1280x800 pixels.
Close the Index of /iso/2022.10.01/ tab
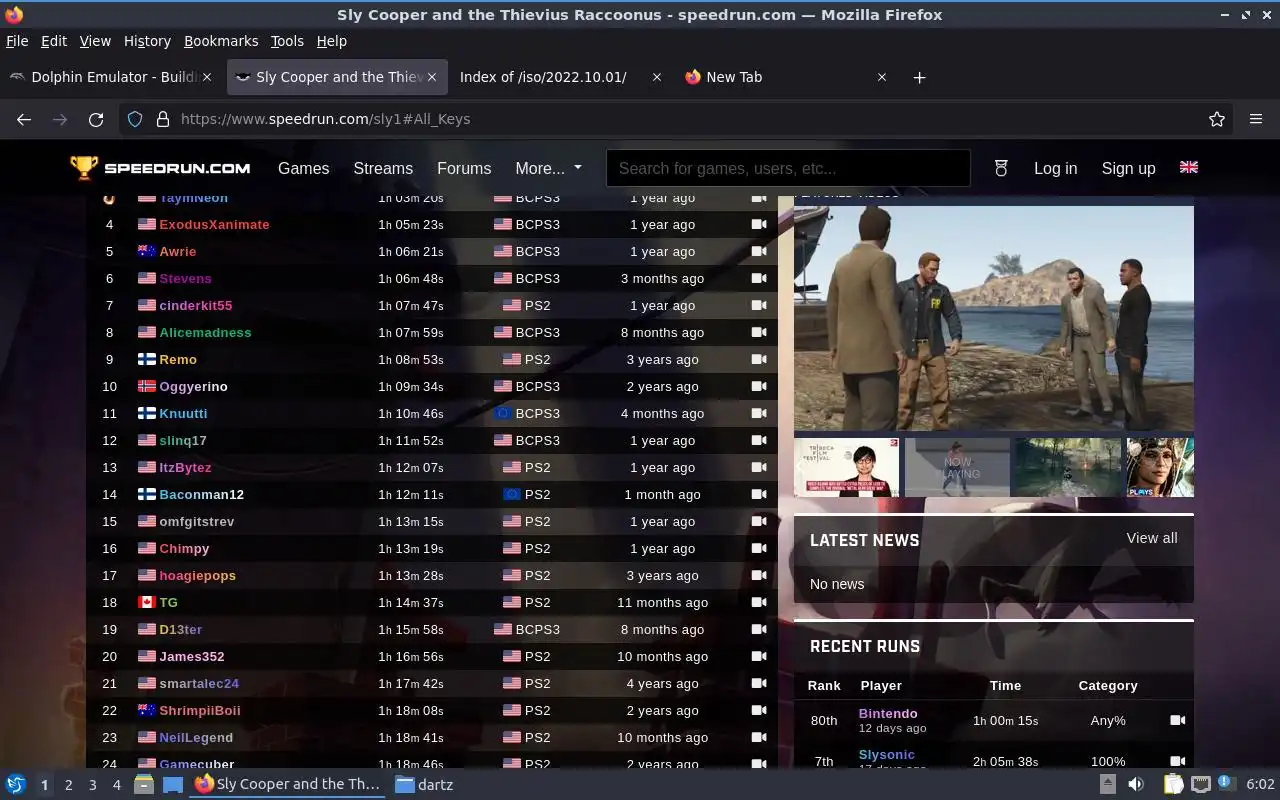point(656,77)
